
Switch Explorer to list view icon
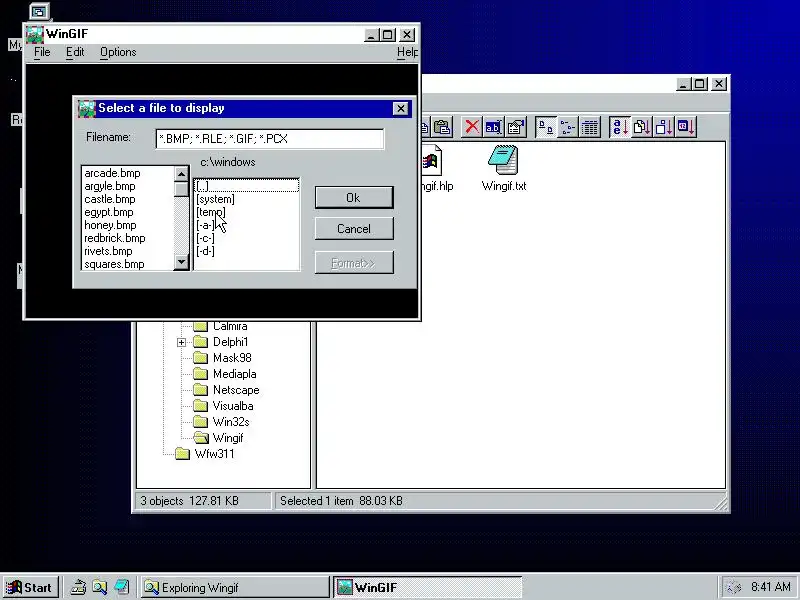tap(567, 127)
